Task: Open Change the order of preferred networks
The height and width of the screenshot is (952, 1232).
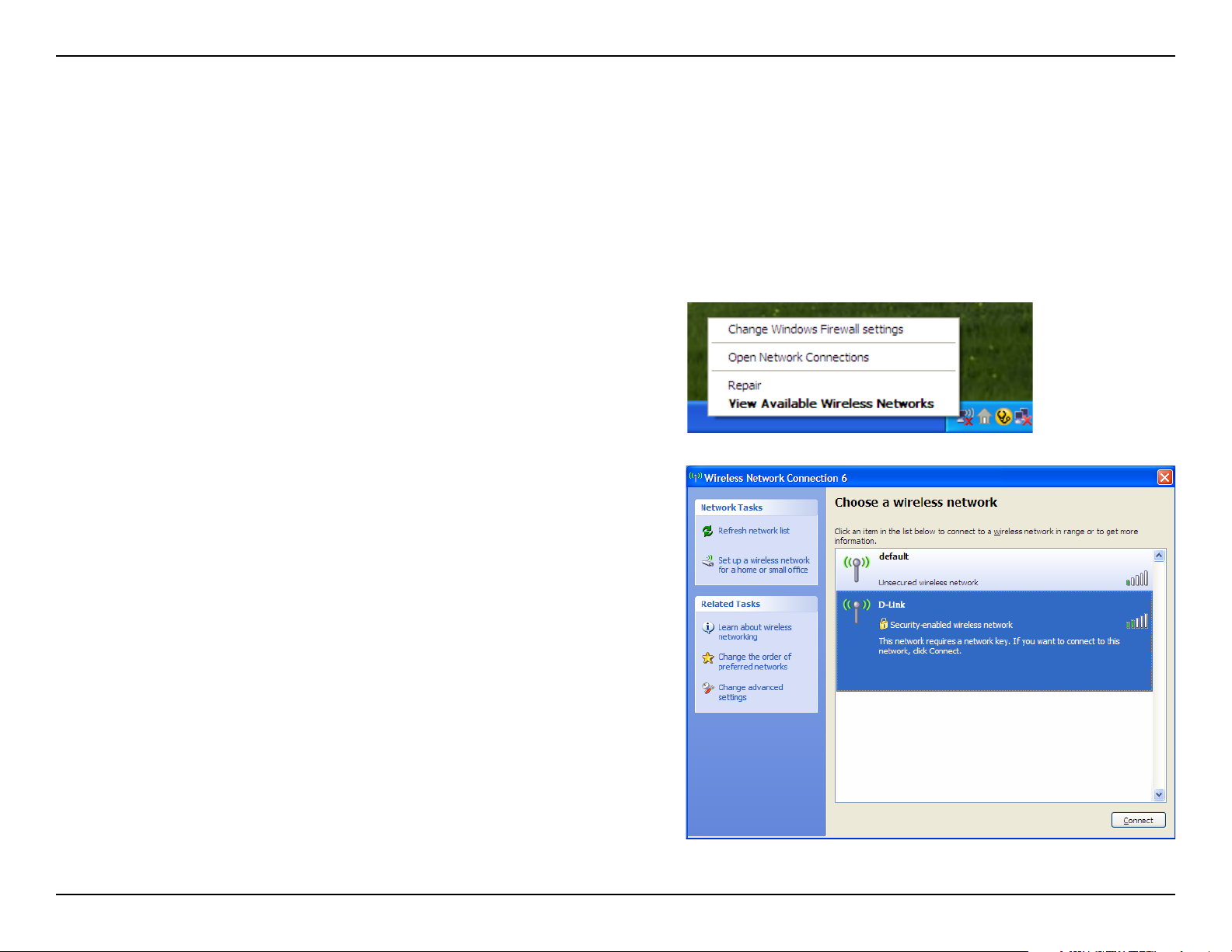Action: [755, 661]
